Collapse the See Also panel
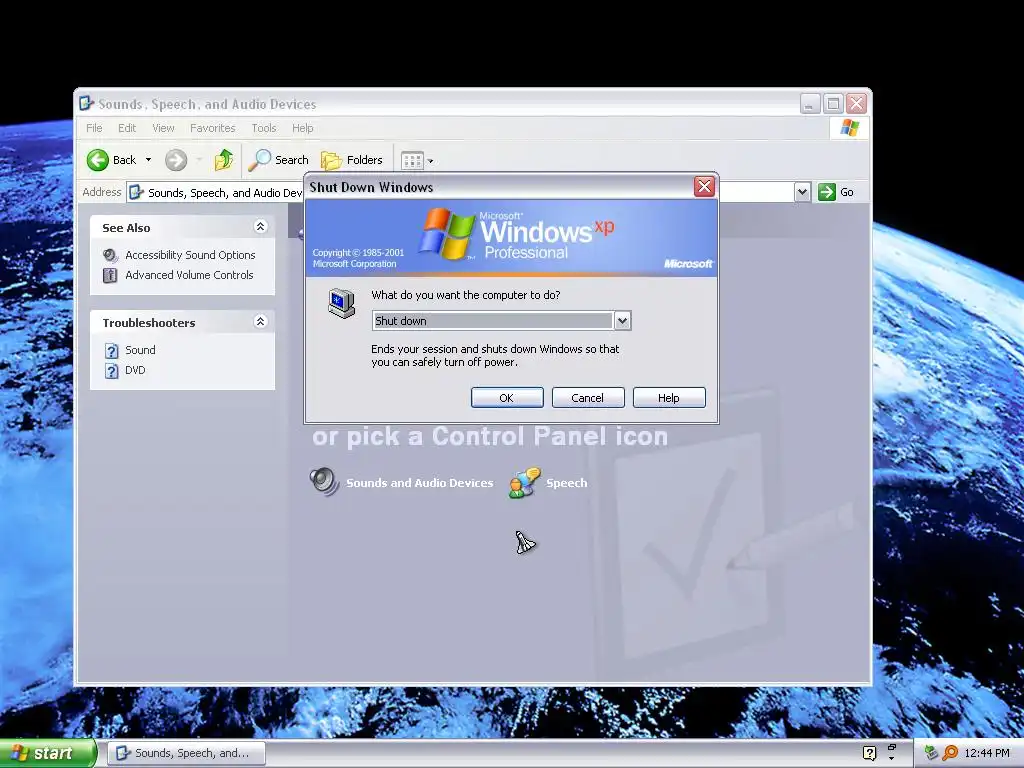1024x768 pixels. (x=260, y=227)
